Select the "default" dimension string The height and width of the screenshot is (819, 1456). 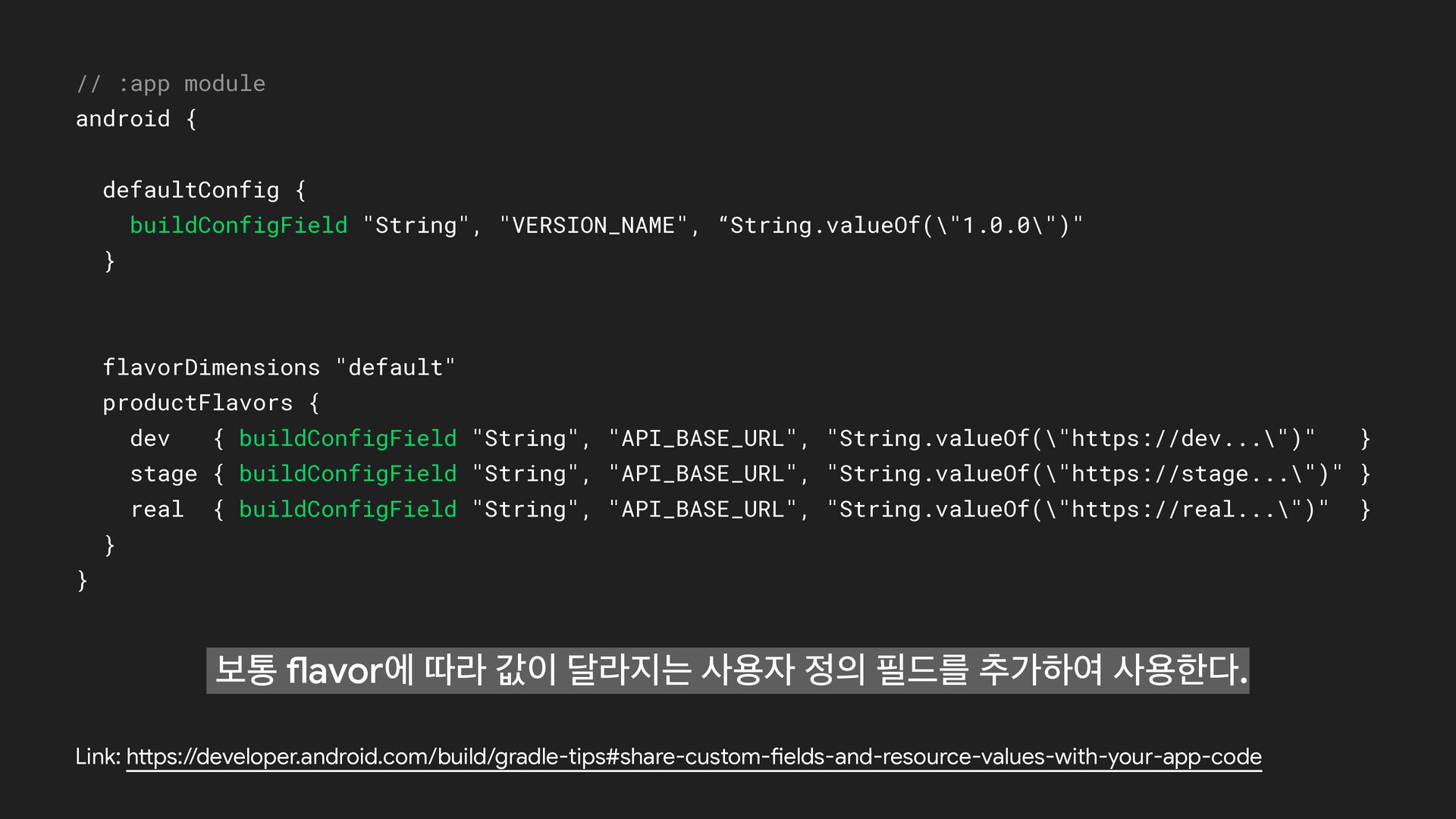[x=395, y=368]
